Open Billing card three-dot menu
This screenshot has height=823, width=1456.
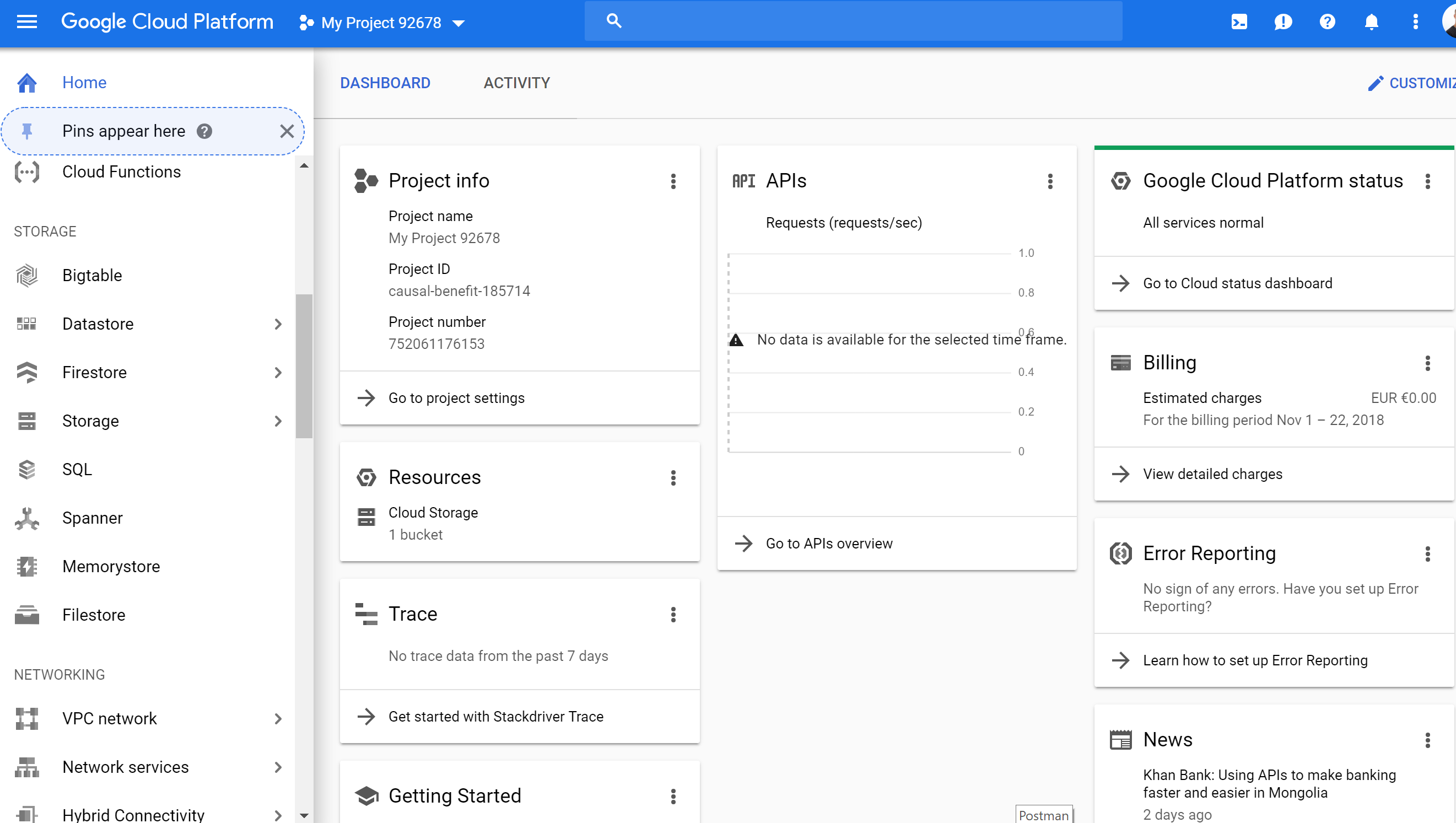[1427, 363]
